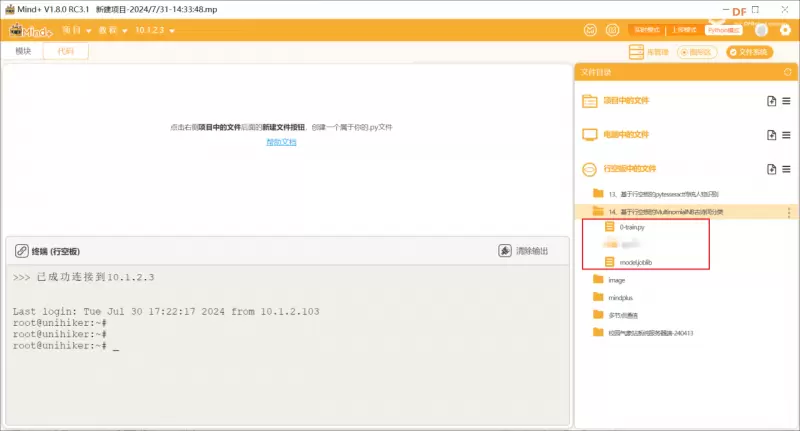Image resolution: width=800 pixels, height=431 pixels.
Task: Open the 教程 tutorials menu
Action: point(112,31)
